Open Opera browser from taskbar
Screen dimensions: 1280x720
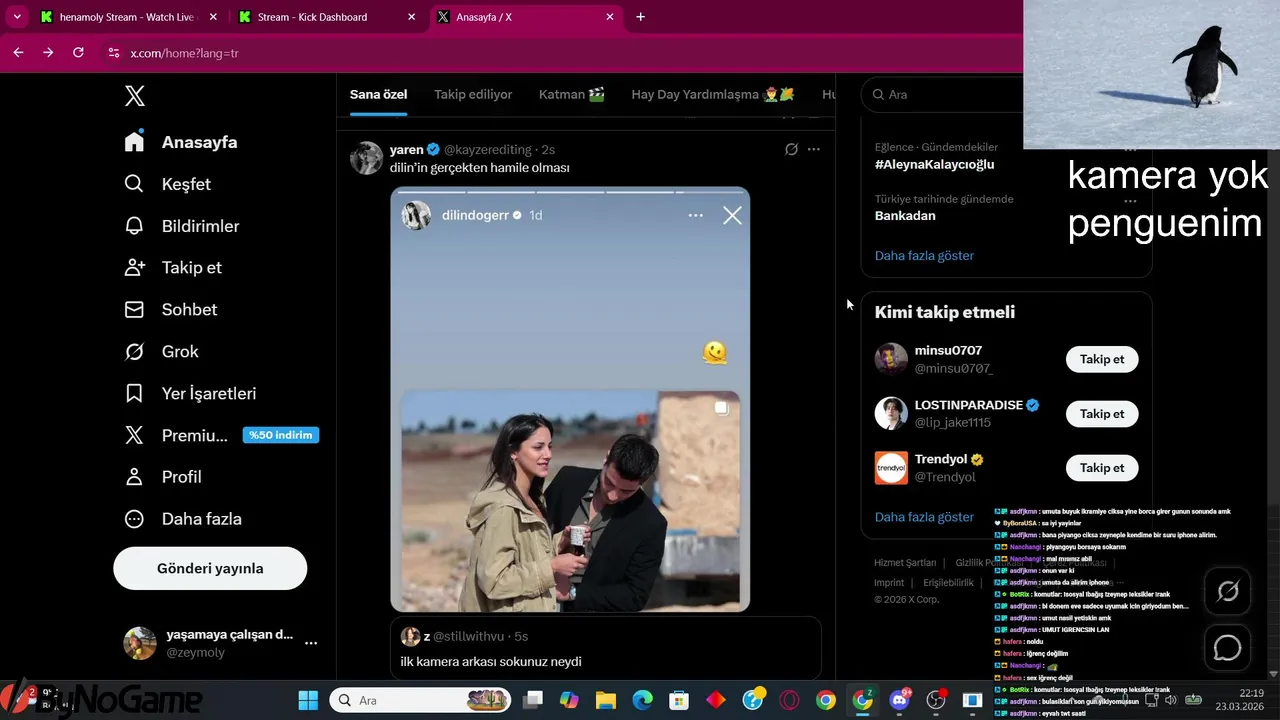coord(789,700)
